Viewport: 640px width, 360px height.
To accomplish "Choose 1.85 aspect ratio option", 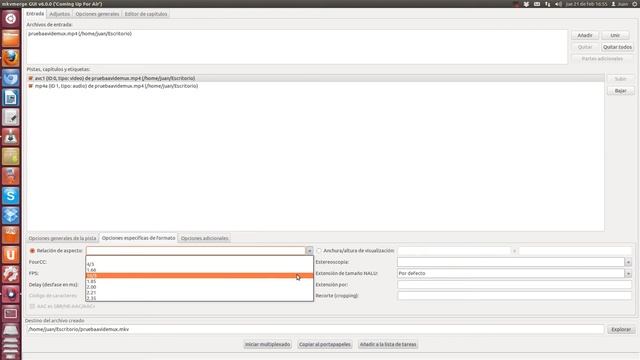I will (x=199, y=281).
